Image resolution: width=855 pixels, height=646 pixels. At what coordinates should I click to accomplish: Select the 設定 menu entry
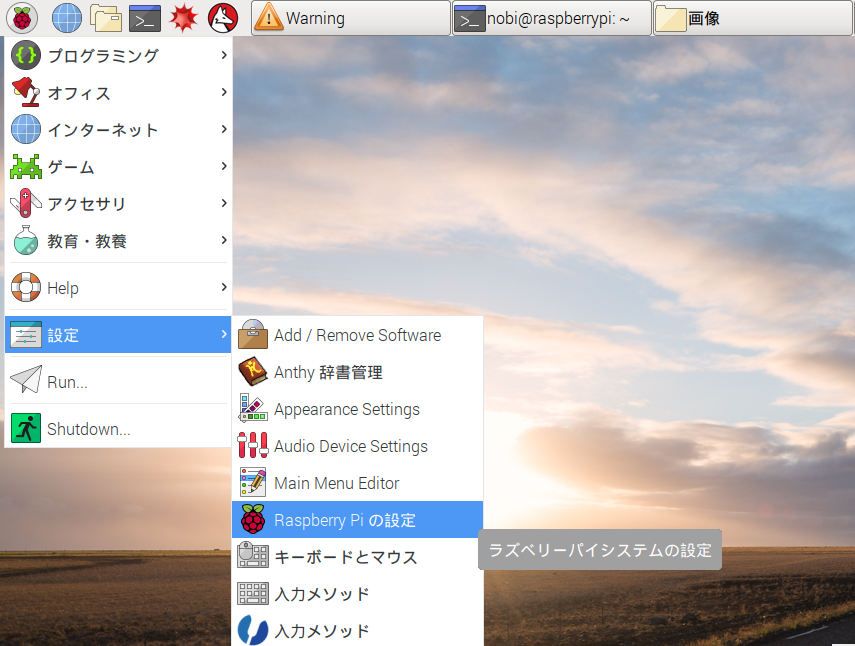click(118, 334)
